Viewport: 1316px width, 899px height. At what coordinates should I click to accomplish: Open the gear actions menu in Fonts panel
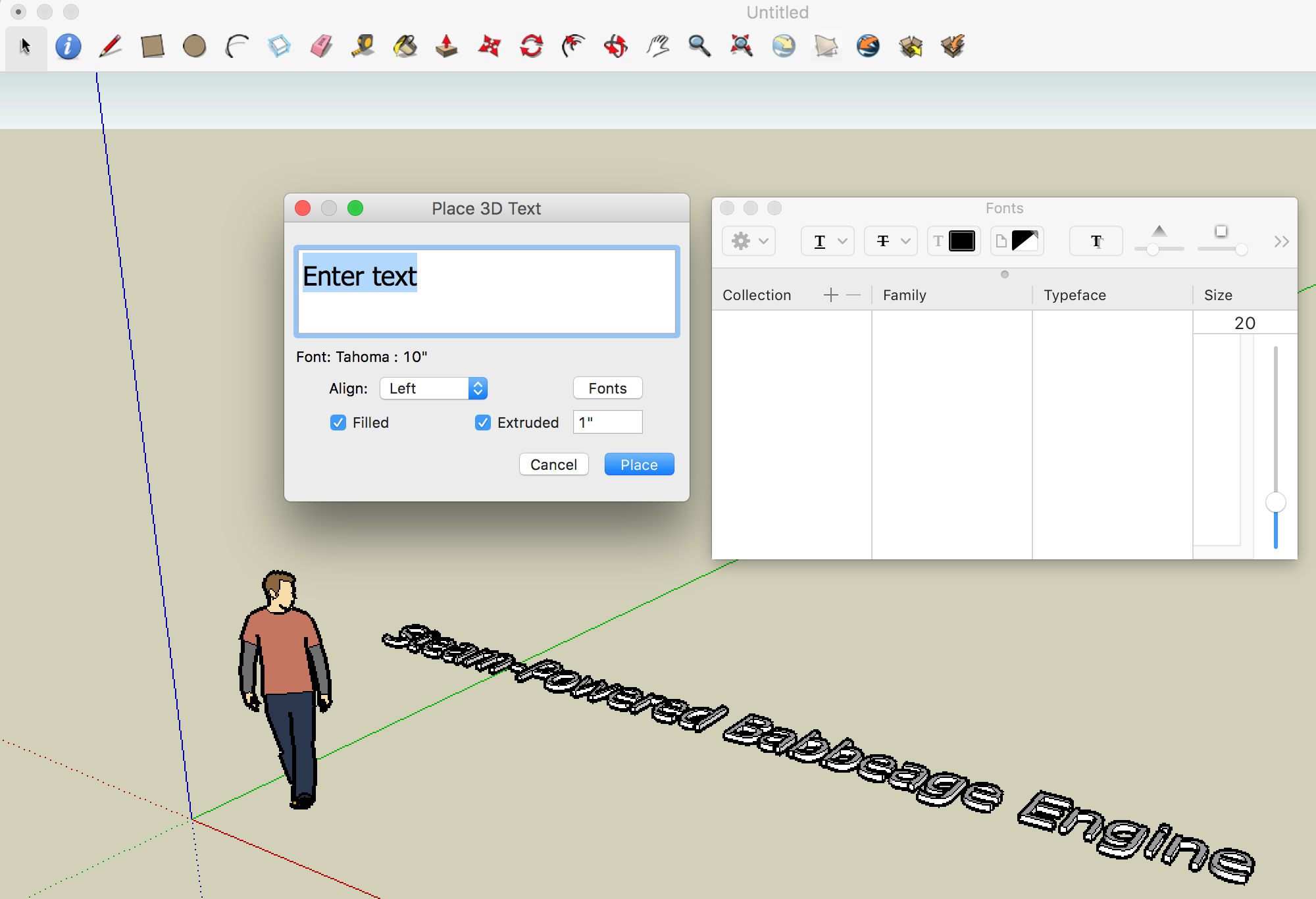click(x=748, y=241)
